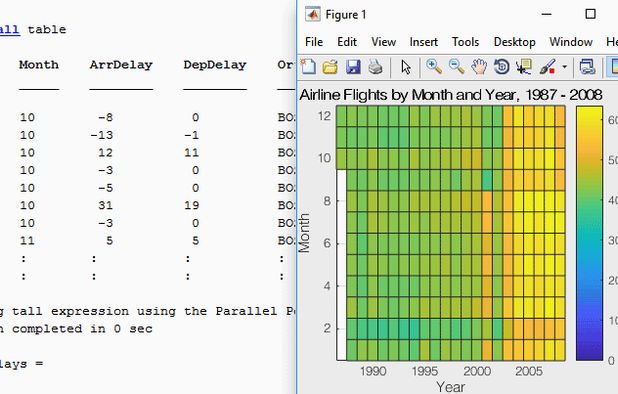Screen dimensions: 618x394
Task: Click the white blank 1987 column in heatmap
Action: 341,265
